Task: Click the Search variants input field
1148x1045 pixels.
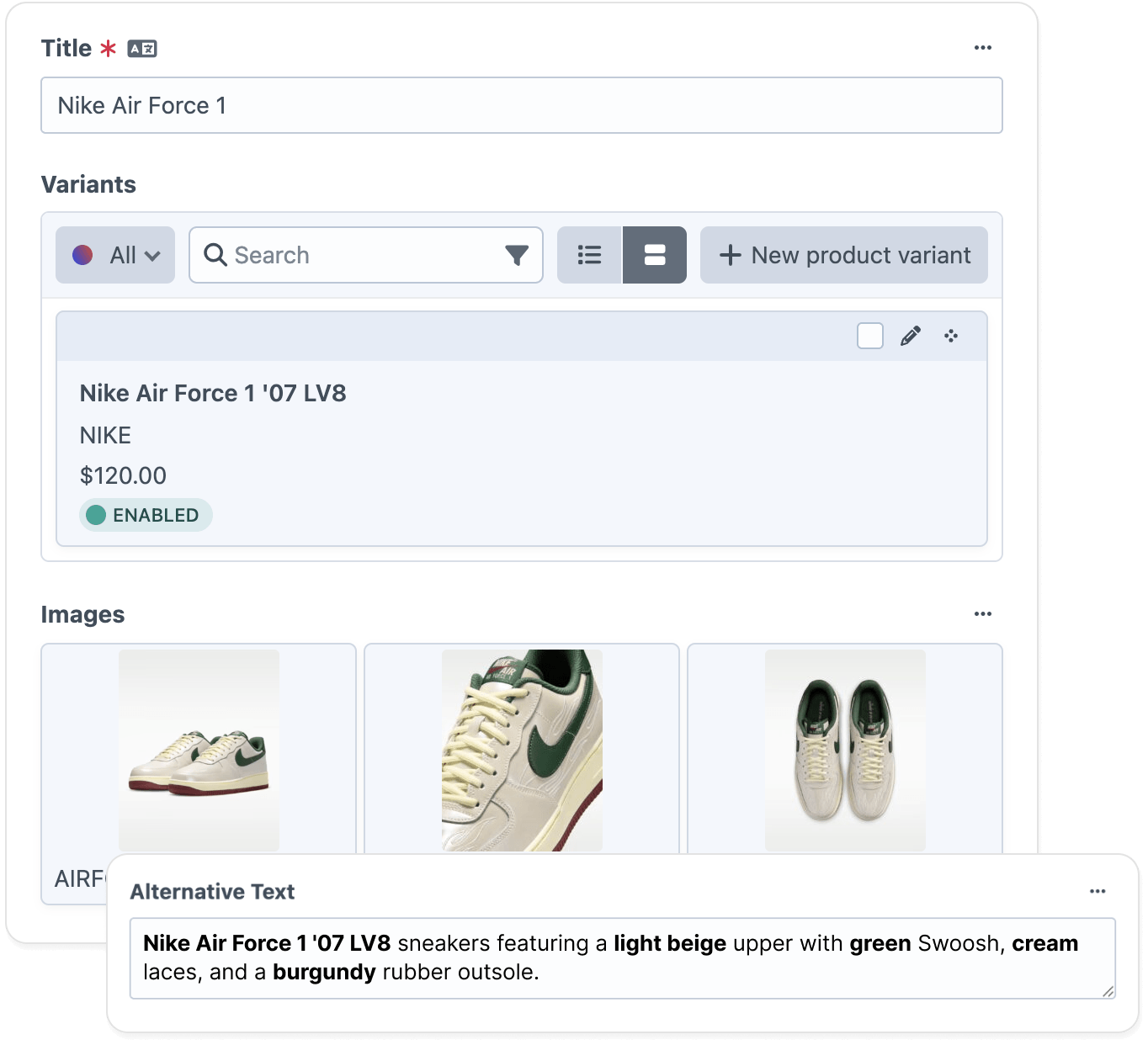Action: [x=366, y=255]
